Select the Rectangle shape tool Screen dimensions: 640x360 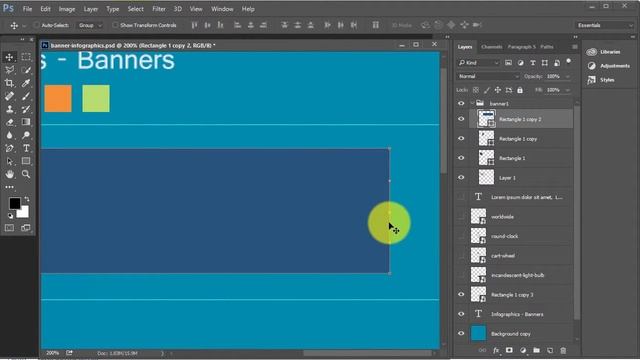pyautogui.click(x=26, y=161)
